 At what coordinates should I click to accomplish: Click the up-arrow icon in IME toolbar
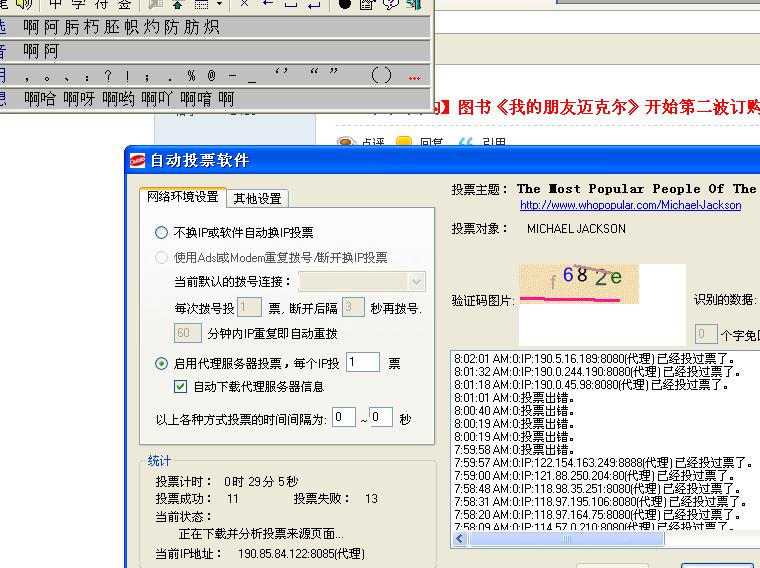point(177,4)
